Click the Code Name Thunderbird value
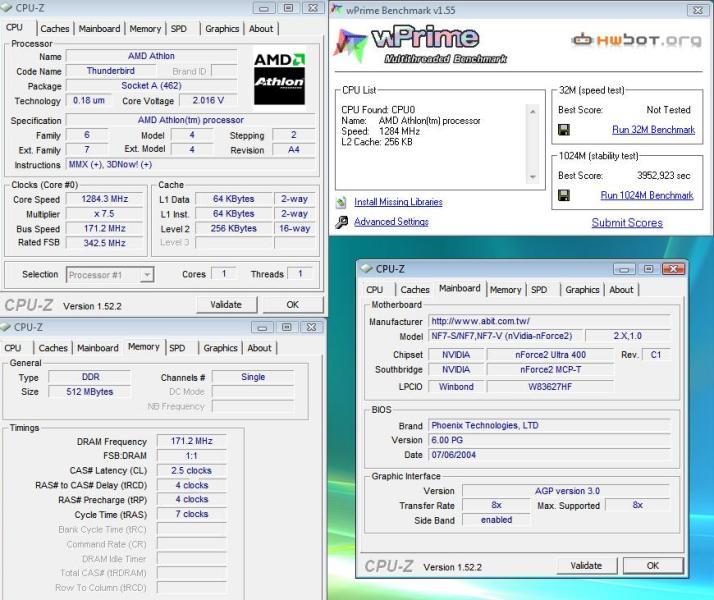 point(111,71)
